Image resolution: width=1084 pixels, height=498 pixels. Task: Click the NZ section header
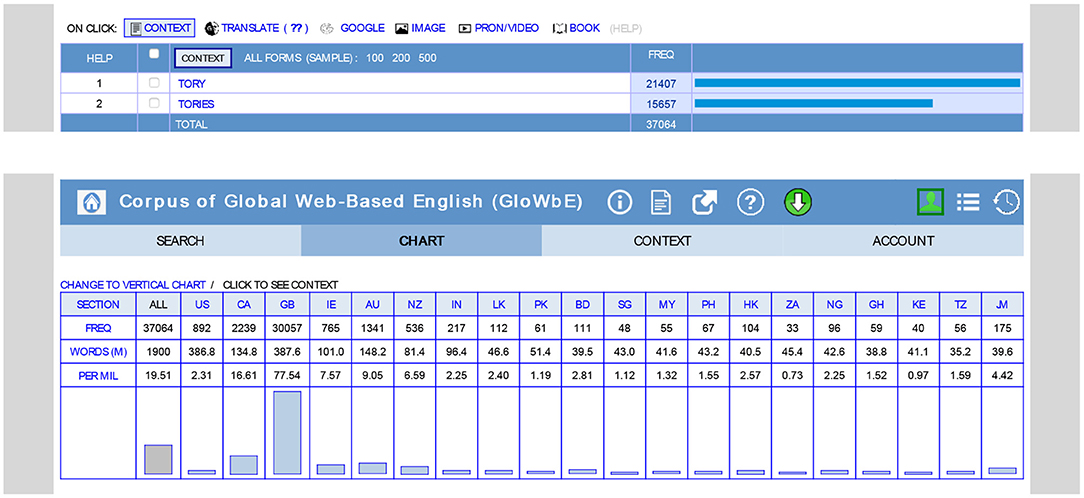coord(415,304)
